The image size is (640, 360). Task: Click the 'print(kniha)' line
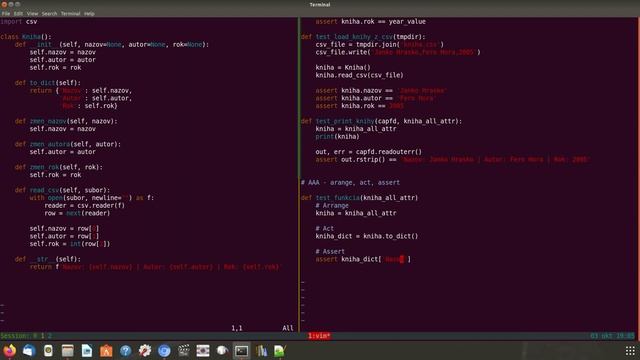(338, 136)
